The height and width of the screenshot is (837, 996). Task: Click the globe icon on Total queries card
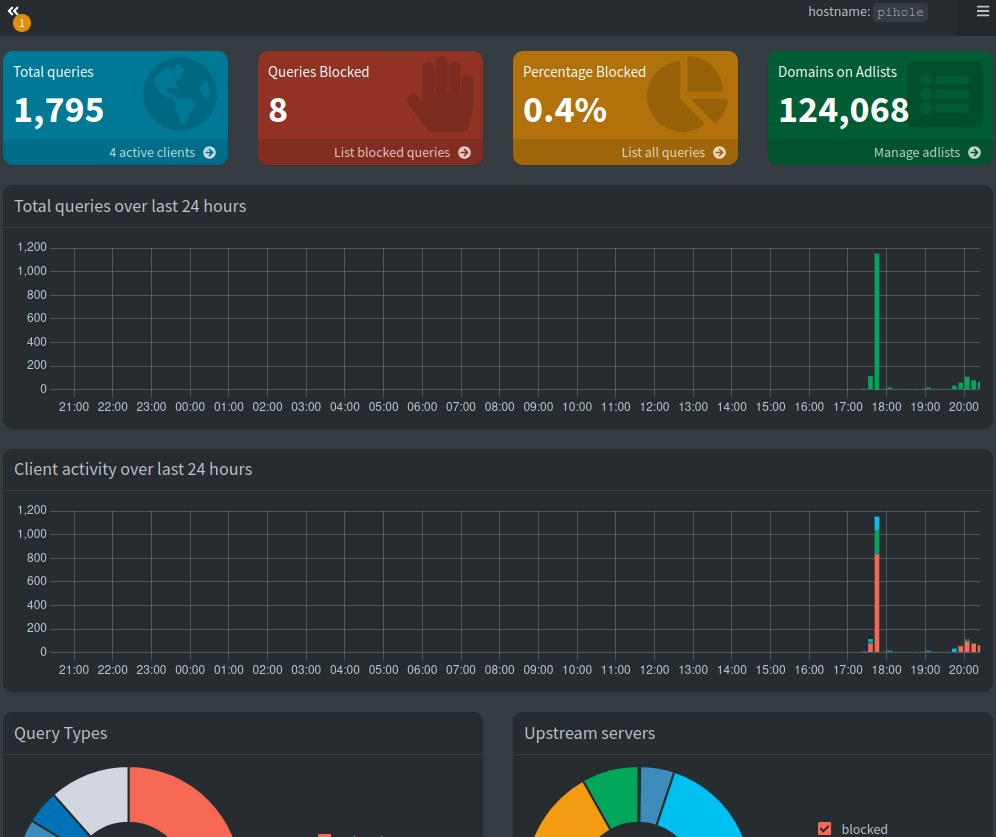pyautogui.click(x=180, y=94)
